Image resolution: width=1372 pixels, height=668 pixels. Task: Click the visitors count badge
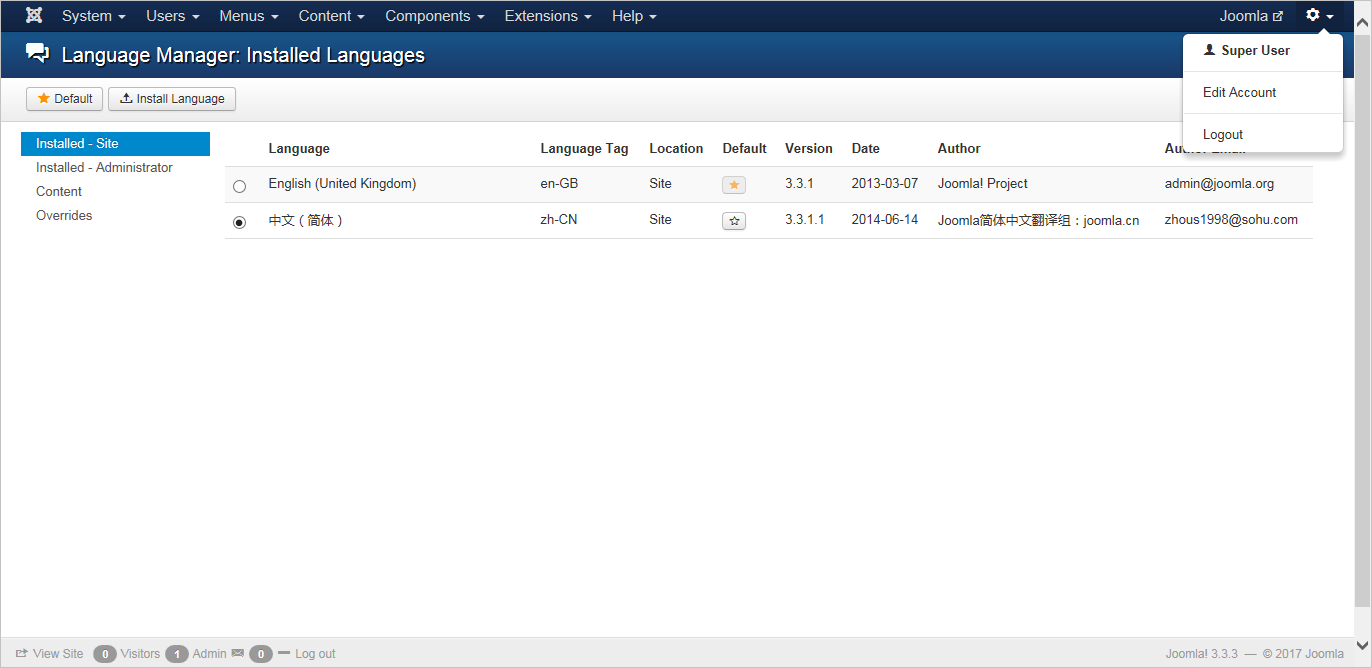pos(105,654)
